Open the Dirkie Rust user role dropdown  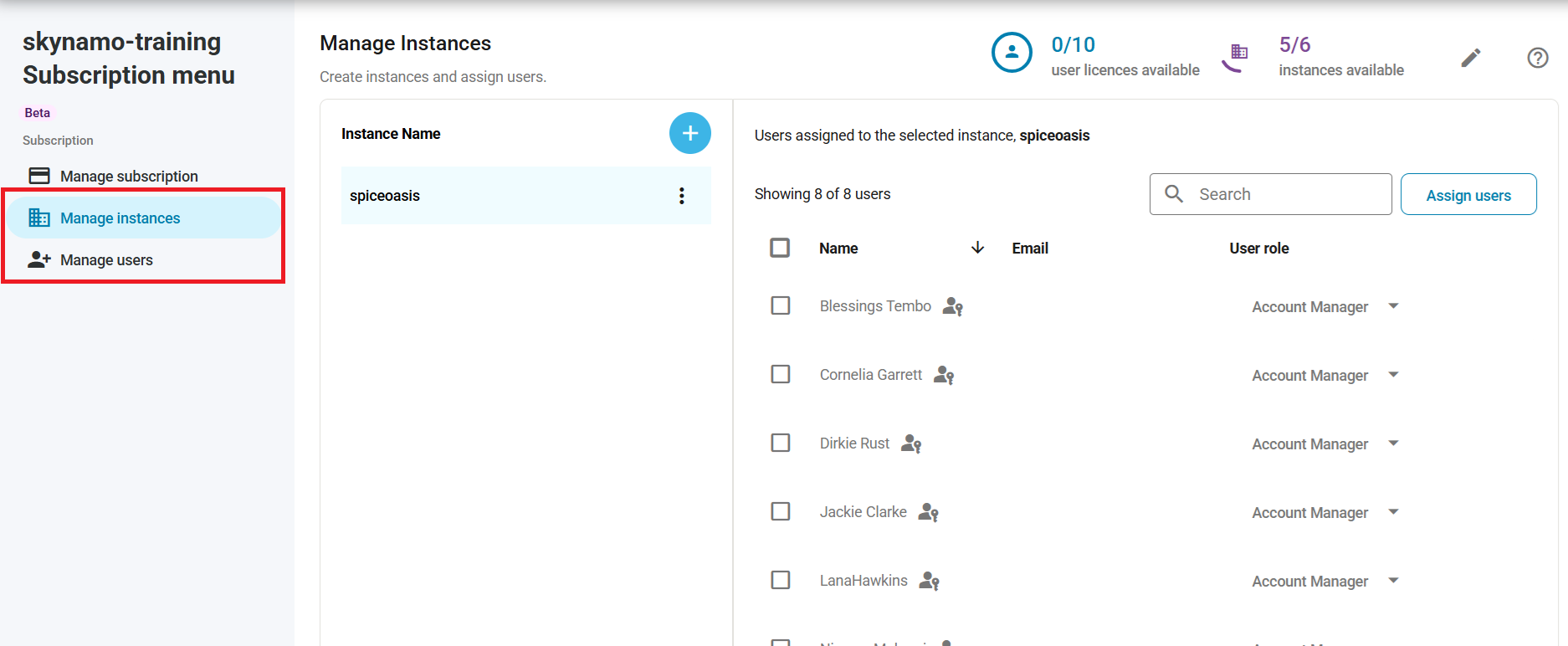click(x=1393, y=443)
